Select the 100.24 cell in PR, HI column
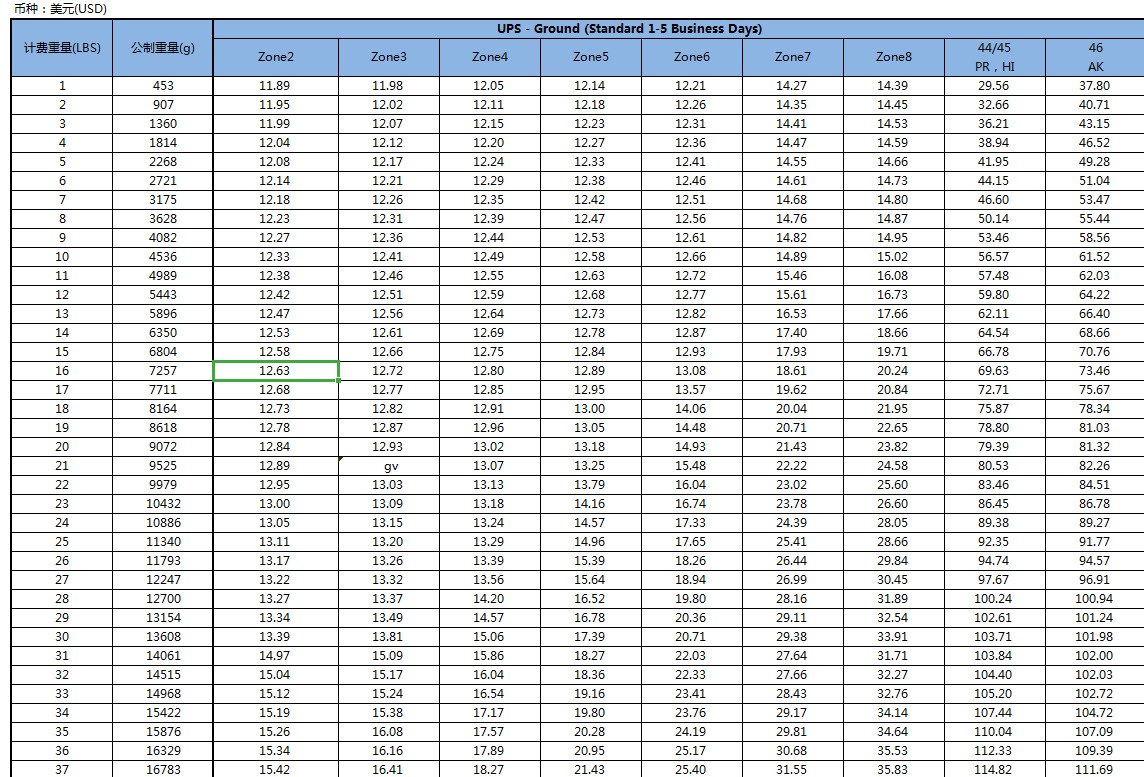1144x777 pixels. coord(994,599)
